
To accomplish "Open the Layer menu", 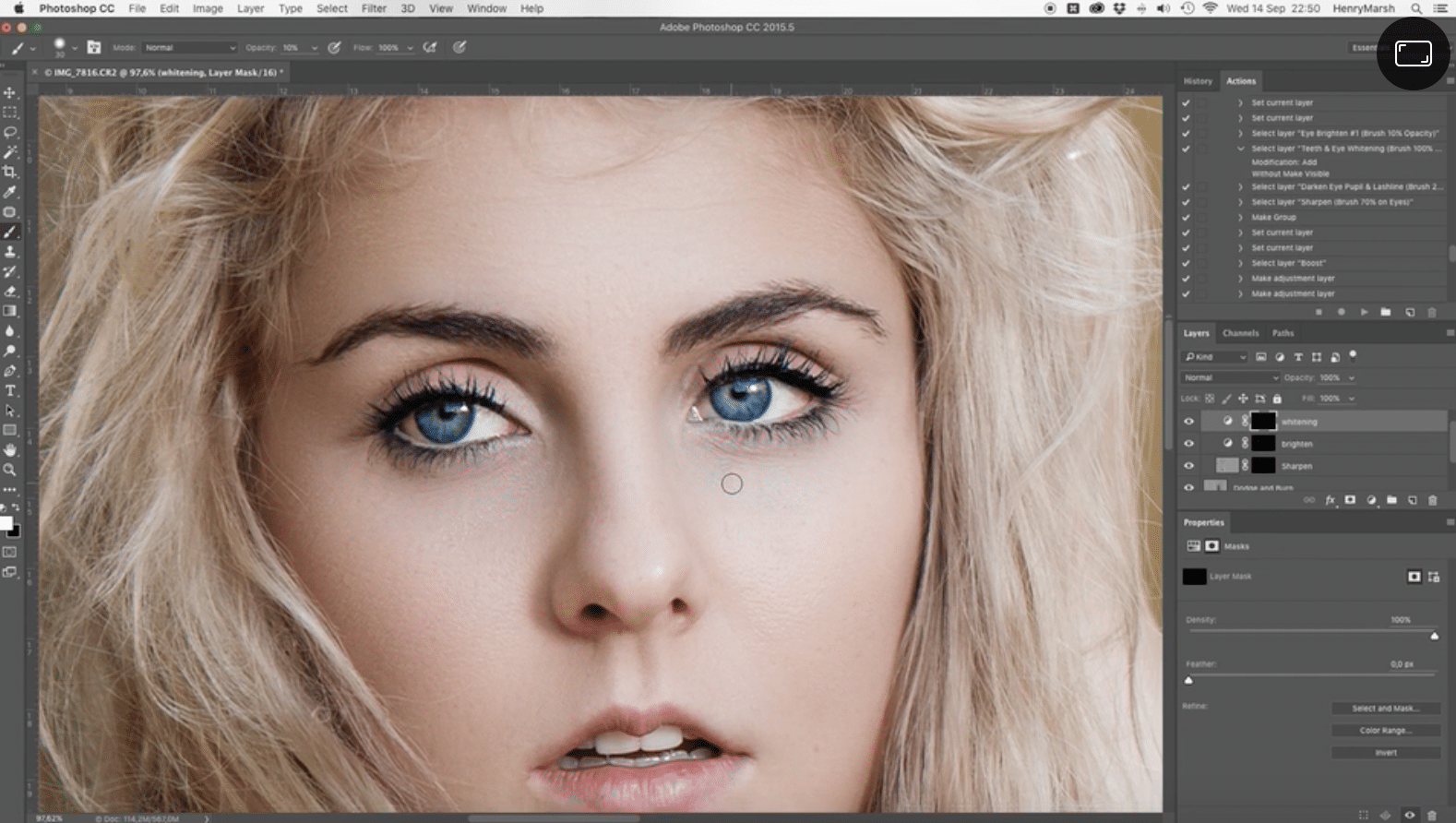I will 250,8.
